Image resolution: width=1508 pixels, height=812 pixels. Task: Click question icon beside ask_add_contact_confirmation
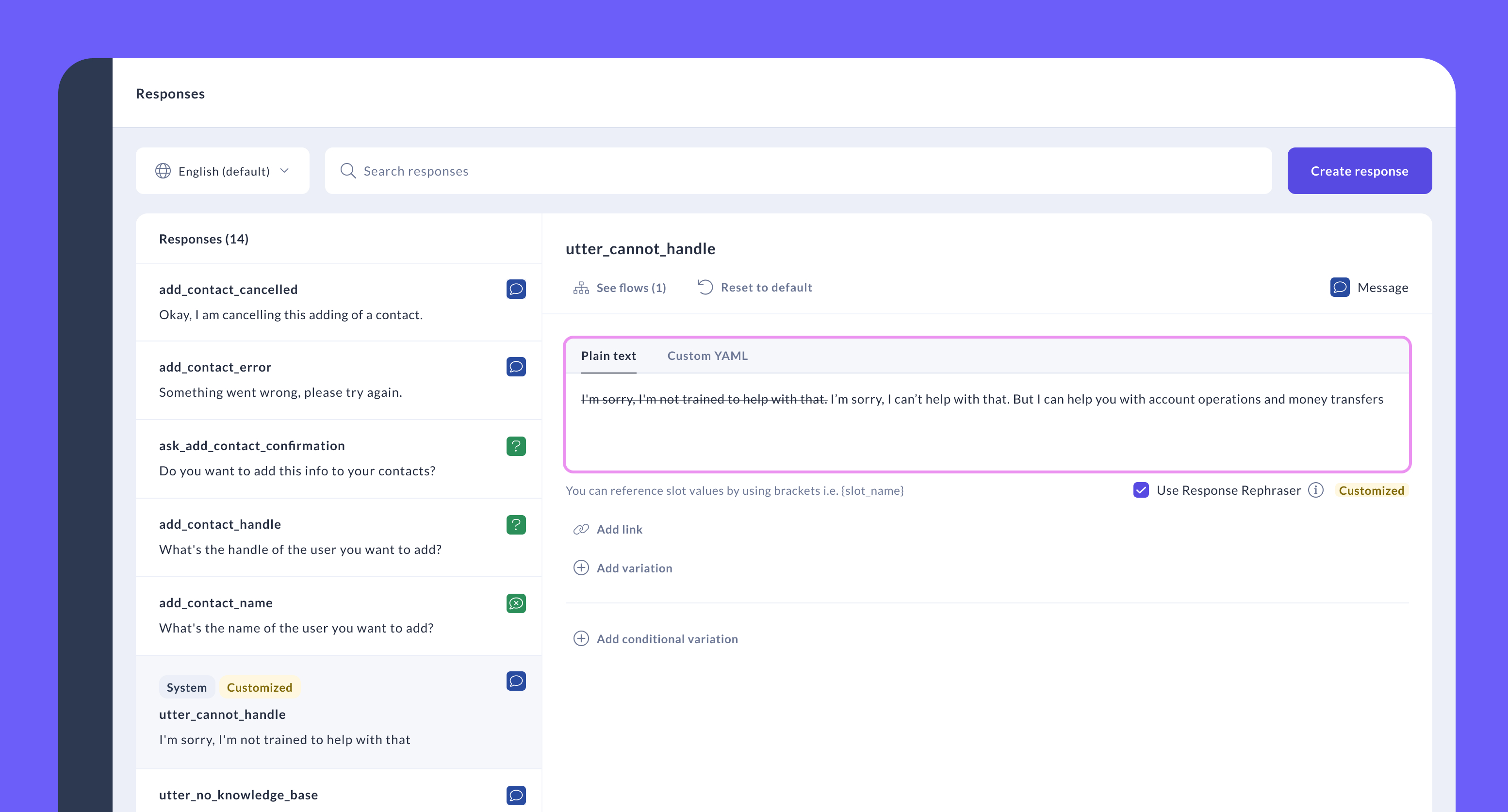click(x=516, y=446)
